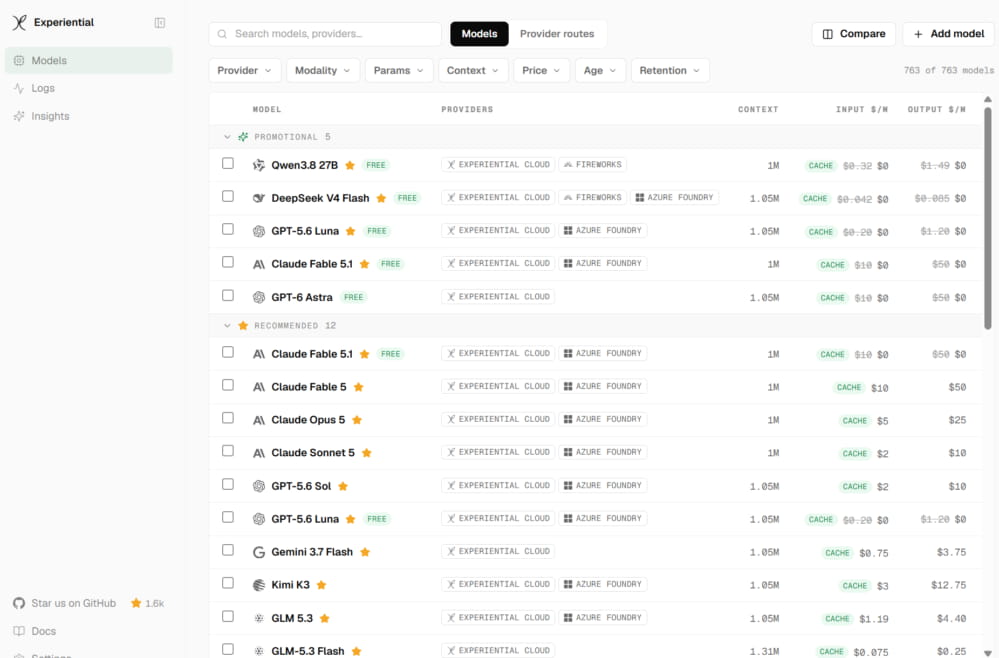Image resolution: width=999 pixels, height=658 pixels.
Task: Check the GPT-5.6 Sol row checkbox
Action: pos(227,484)
